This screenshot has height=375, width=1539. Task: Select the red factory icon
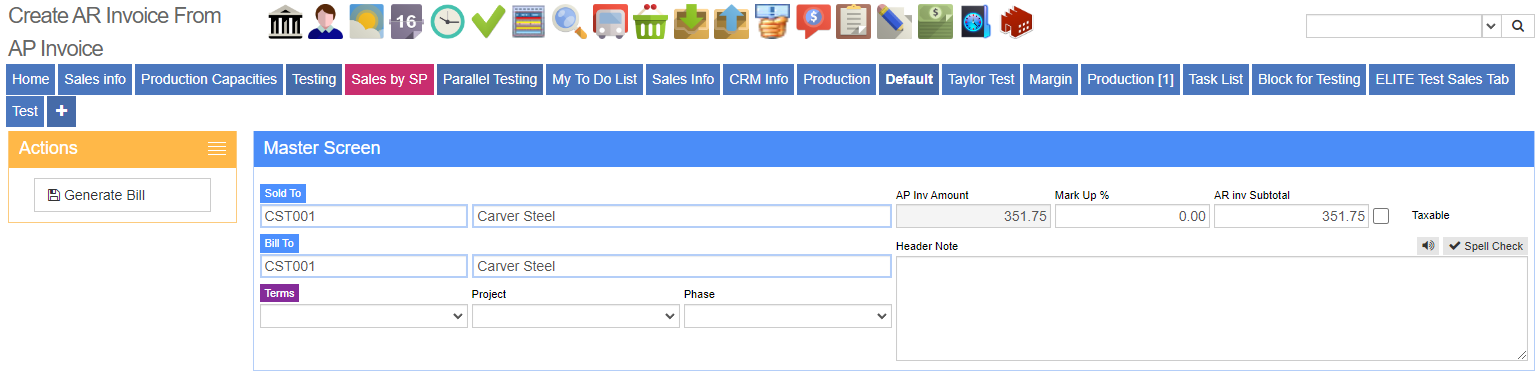pyautogui.click(x=1016, y=21)
